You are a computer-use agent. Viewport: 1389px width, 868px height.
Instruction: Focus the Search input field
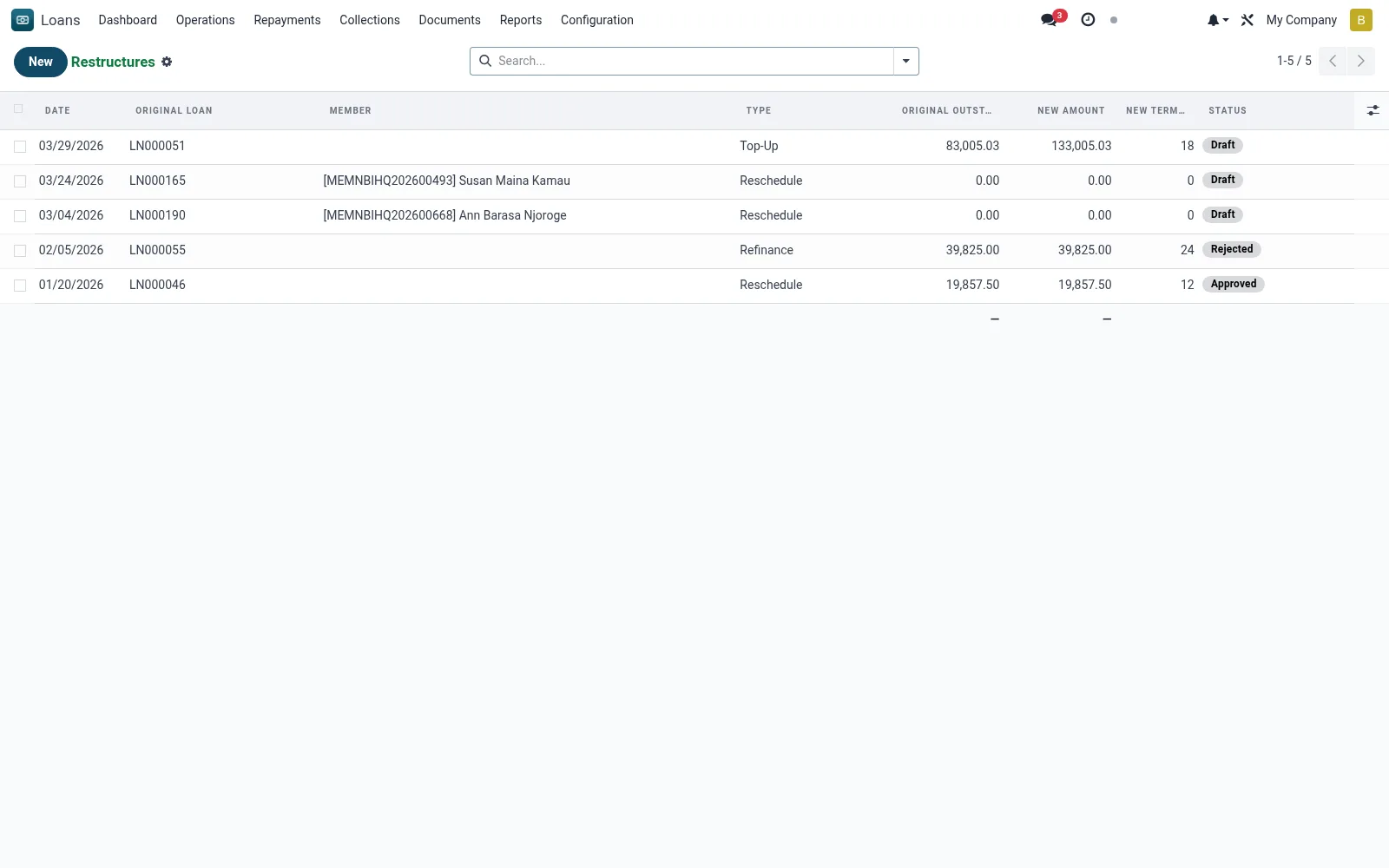click(x=692, y=61)
